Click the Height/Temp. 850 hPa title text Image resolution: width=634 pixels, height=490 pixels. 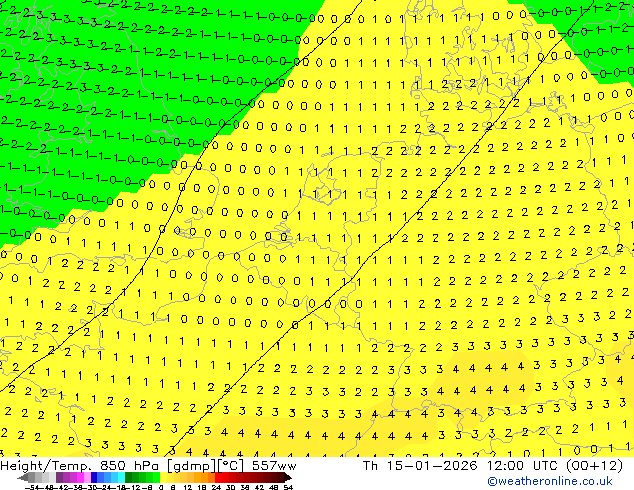tap(80, 466)
